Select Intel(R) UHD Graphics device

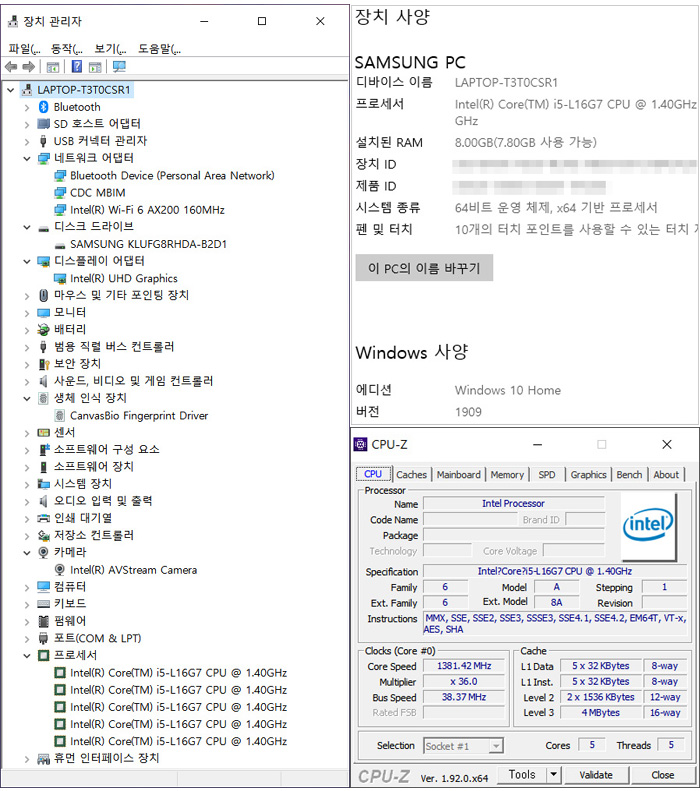pos(124,278)
